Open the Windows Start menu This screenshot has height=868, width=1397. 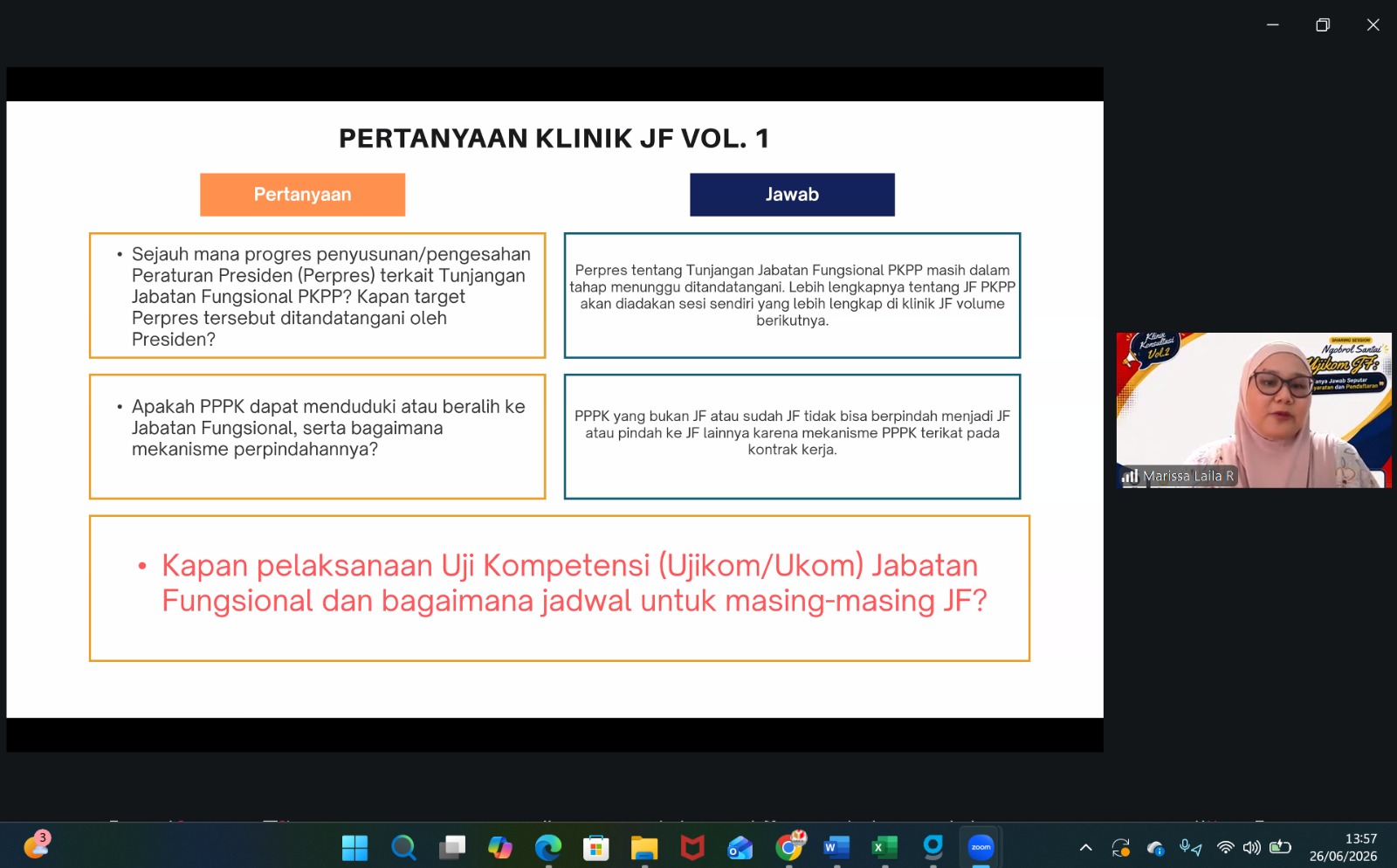(x=354, y=847)
